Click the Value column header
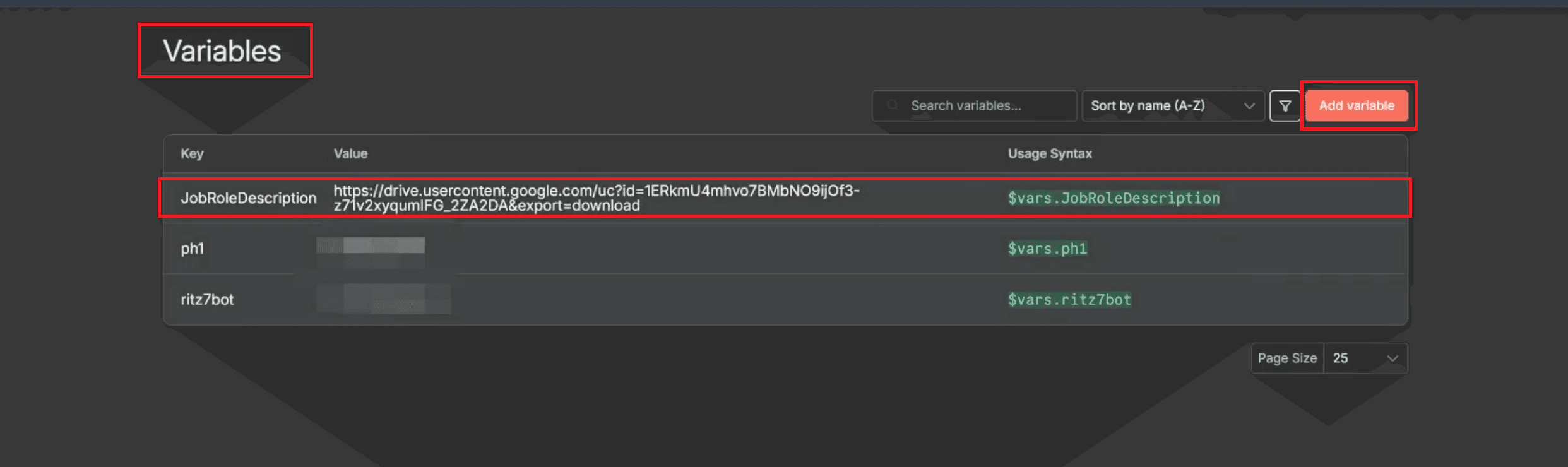This screenshot has height=467, width=1568. click(350, 153)
